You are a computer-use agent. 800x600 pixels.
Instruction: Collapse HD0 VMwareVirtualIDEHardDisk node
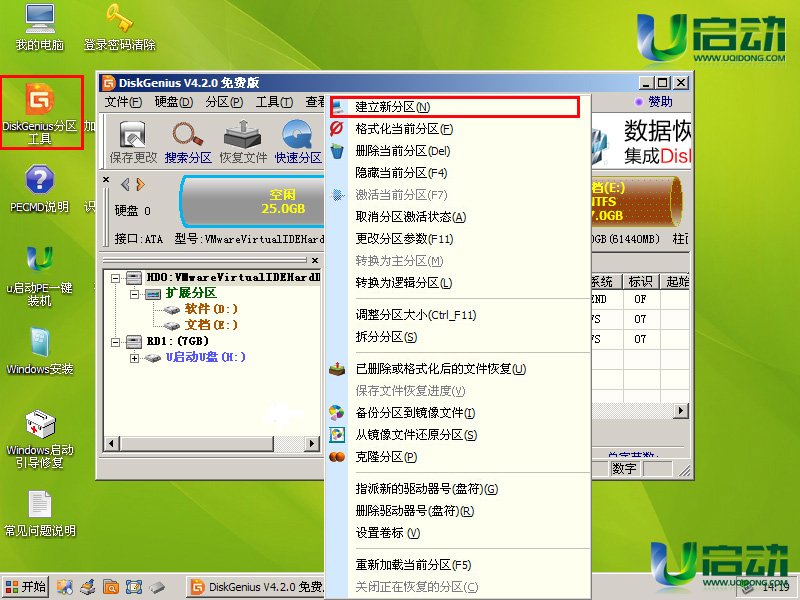116,278
